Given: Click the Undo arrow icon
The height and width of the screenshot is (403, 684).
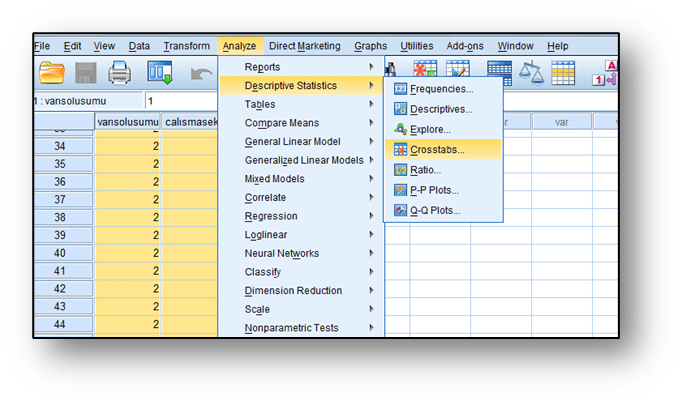Looking at the screenshot, I should pyautogui.click(x=201, y=74).
